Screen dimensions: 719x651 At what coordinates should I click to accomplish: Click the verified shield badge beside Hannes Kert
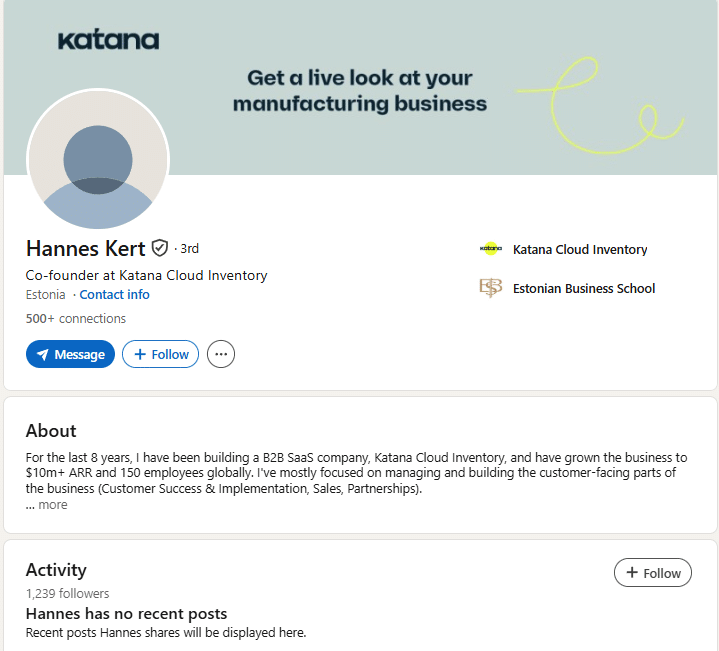pos(160,249)
